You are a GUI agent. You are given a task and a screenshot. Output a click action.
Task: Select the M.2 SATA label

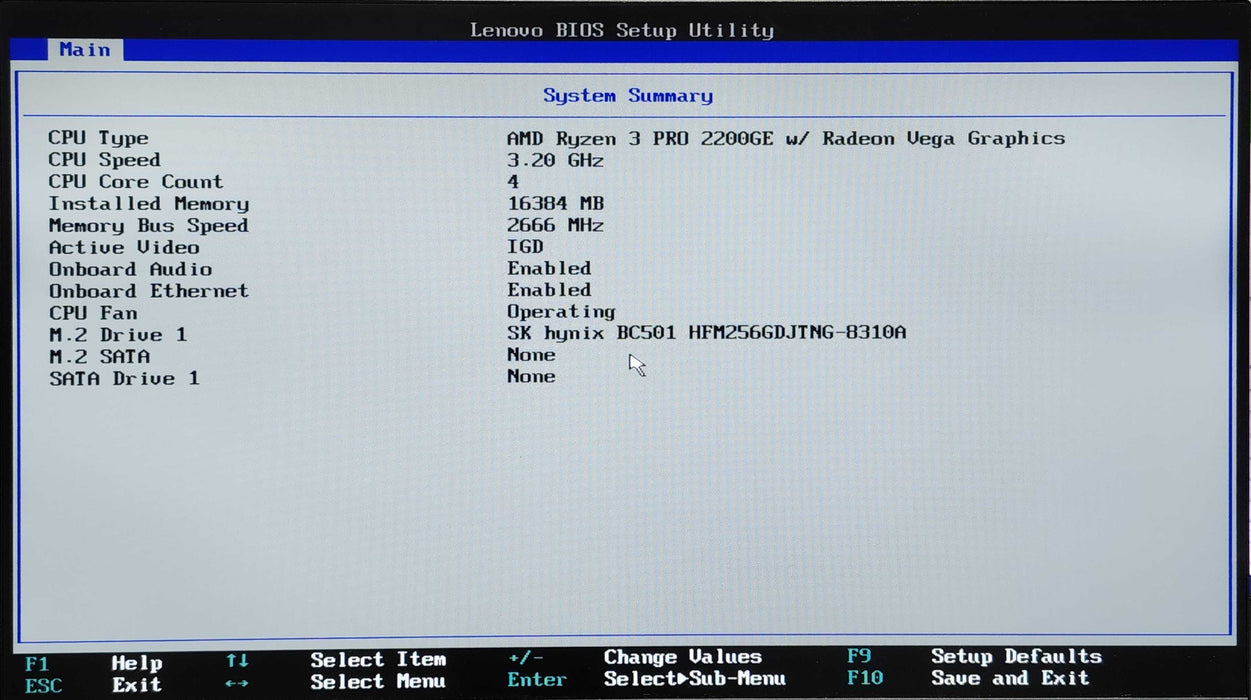[x=99, y=357]
